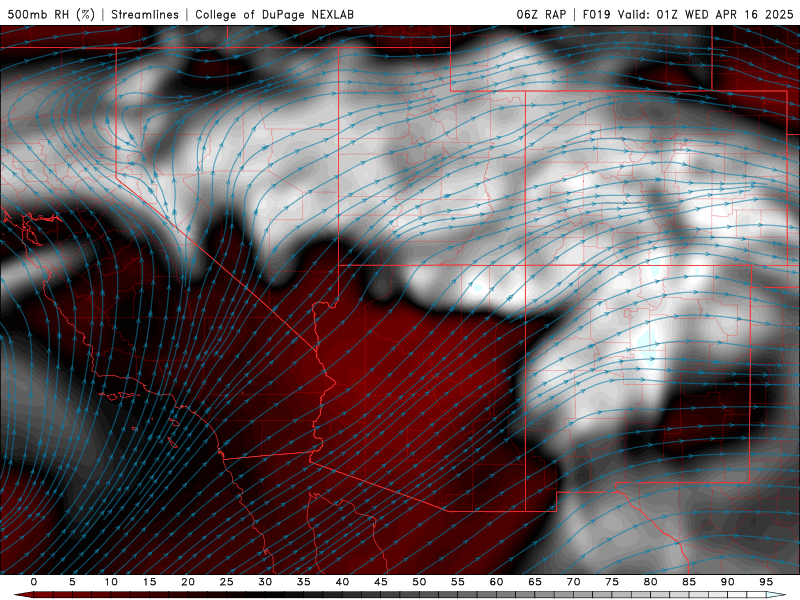Screen dimensions: 800x600
Task: Click the 70 value on the color scale
Action: pyautogui.click(x=573, y=582)
